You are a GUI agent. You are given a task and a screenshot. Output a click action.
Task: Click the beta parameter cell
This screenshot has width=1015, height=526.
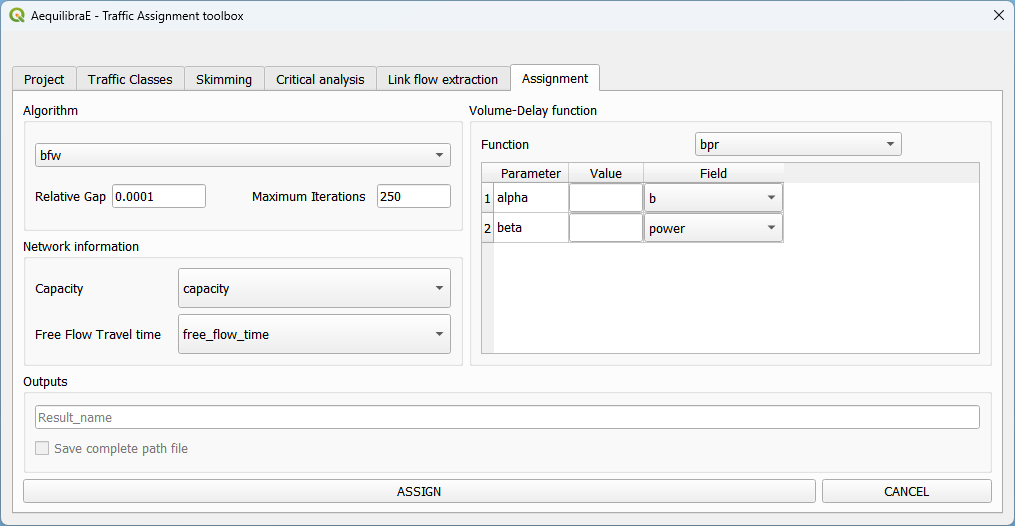(531, 228)
